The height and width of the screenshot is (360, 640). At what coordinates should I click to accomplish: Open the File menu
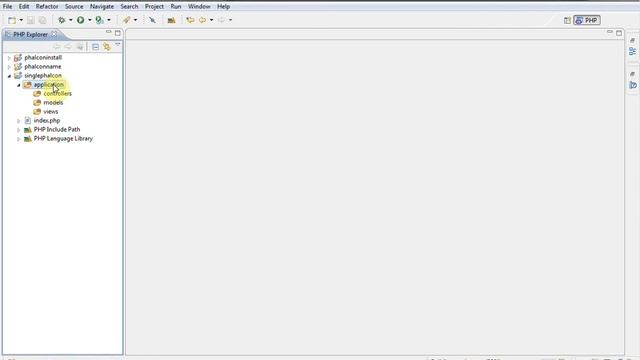[7, 7]
